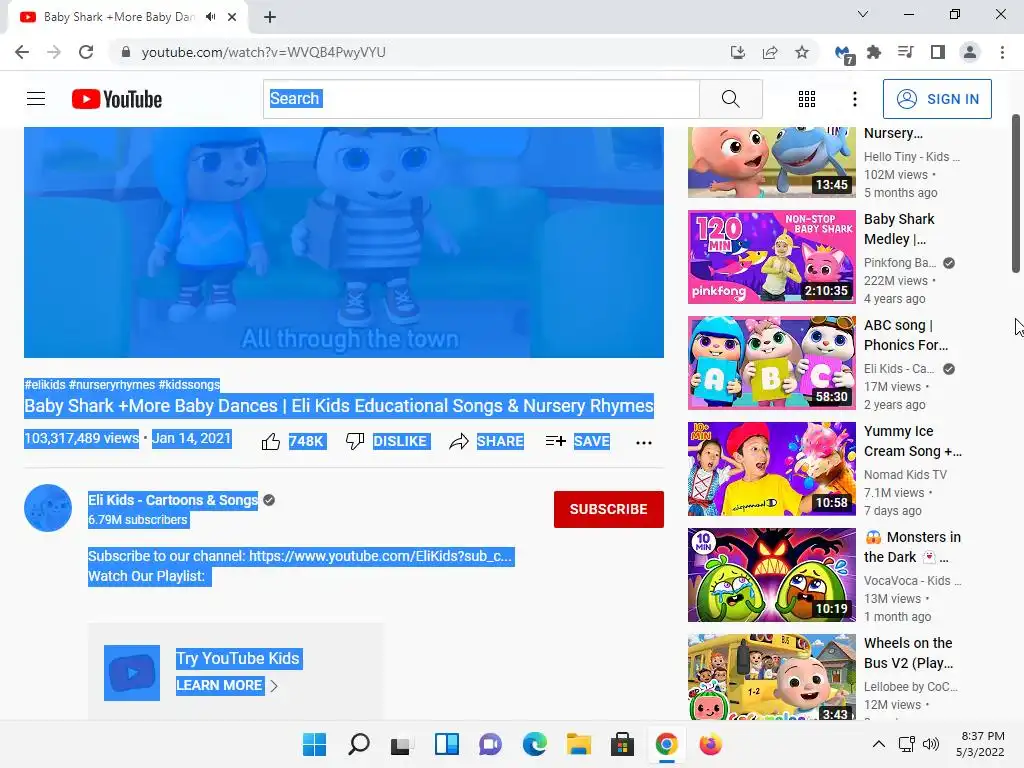
Task: Click the SIGN IN button
Action: pos(937,99)
